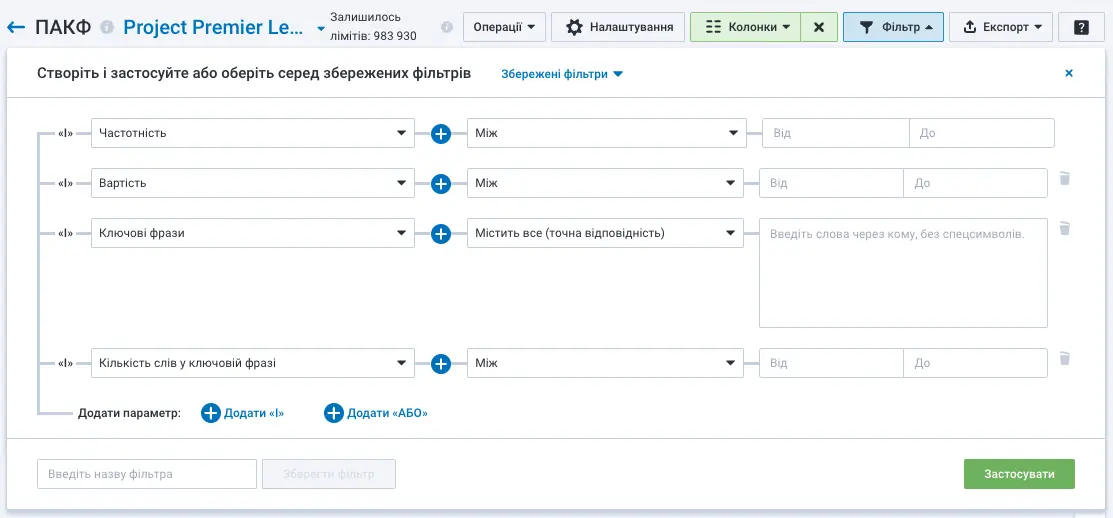The height and width of the screenshot is (518, 1113).
Task: Open the Операції menu
Action: tap(504, 27)
